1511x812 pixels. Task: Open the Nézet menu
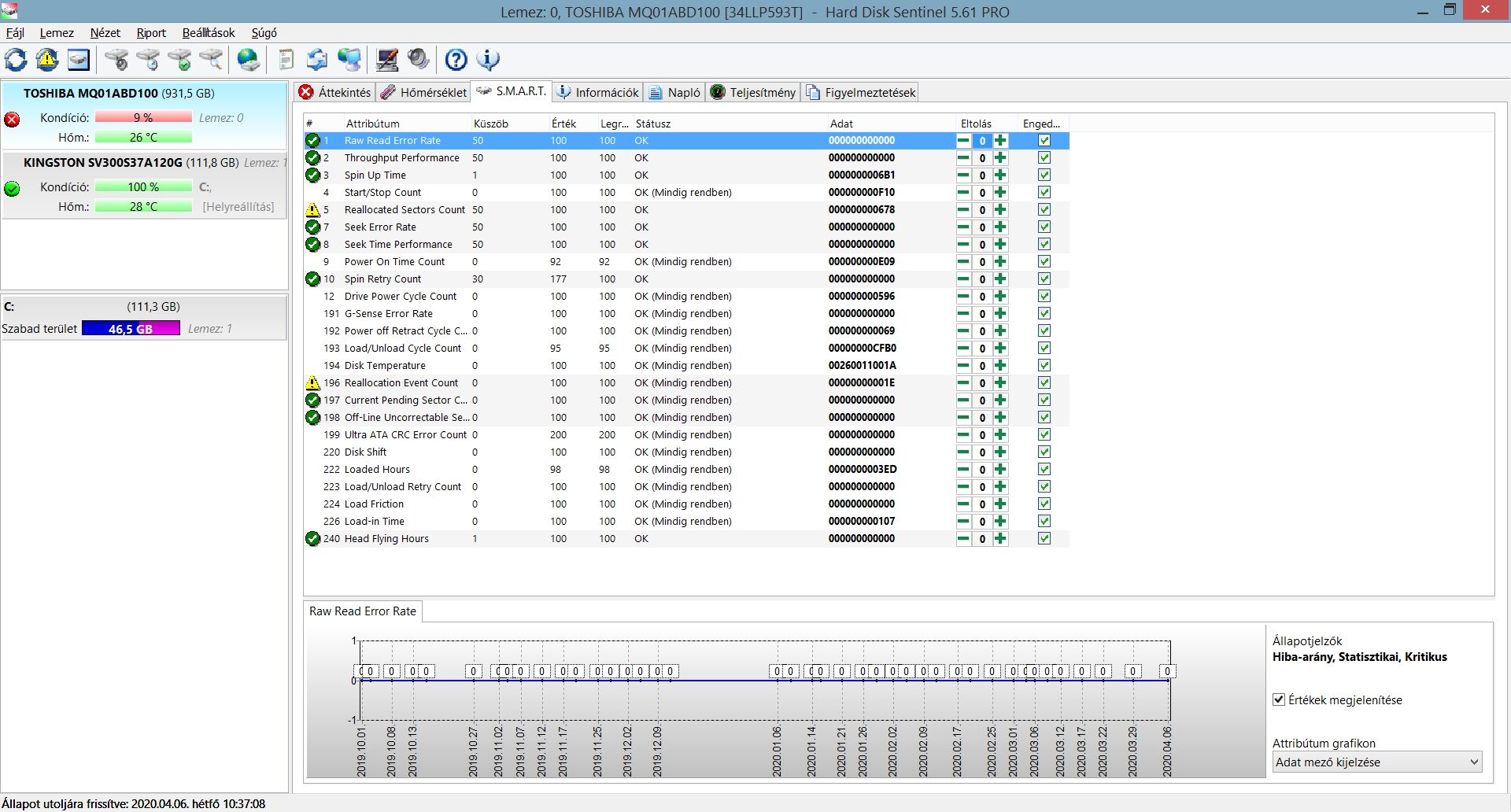point(105,33)
